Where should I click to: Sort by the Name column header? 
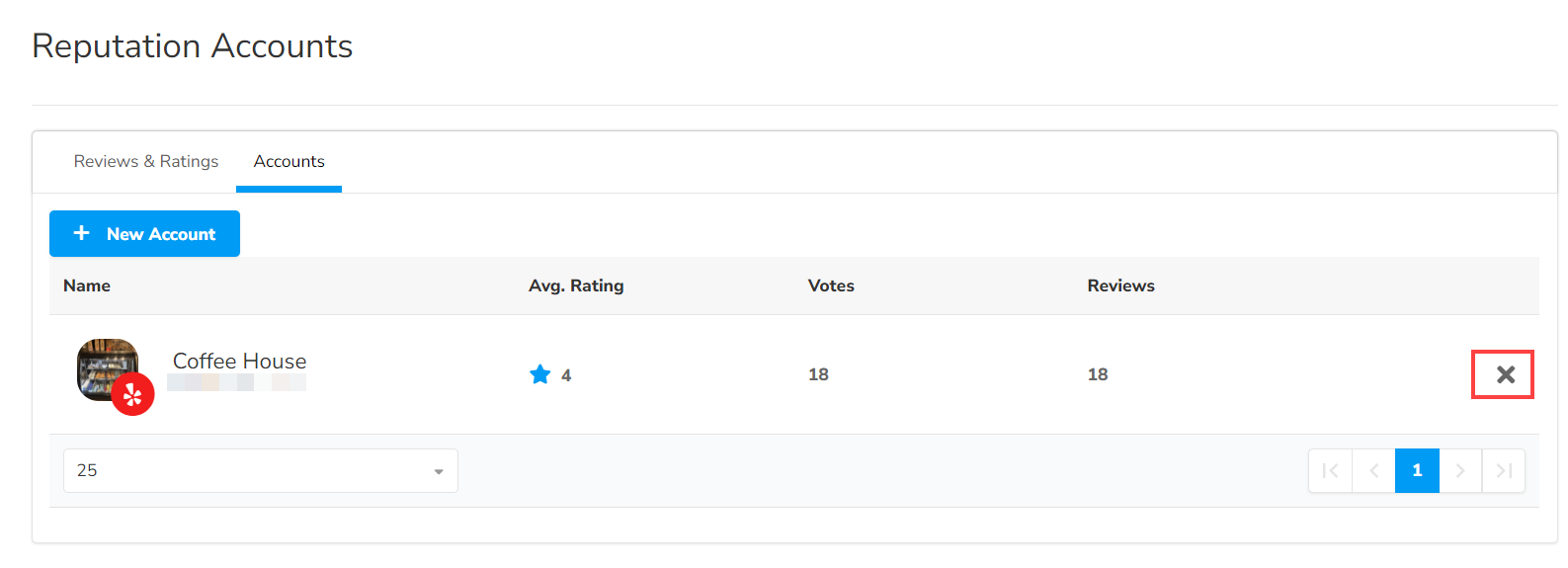click(87, 285)
